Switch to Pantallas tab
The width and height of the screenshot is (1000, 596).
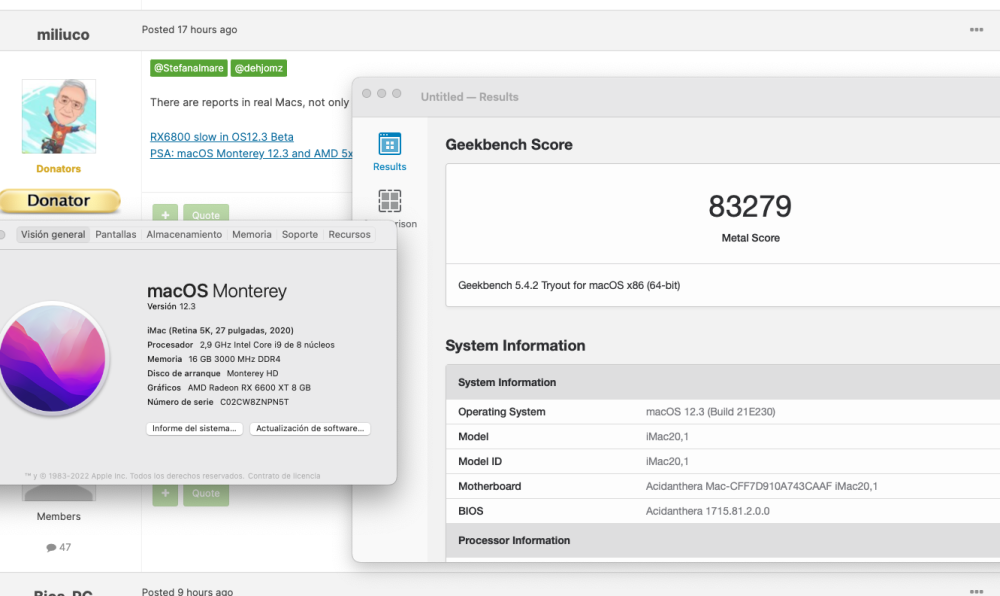115,235
